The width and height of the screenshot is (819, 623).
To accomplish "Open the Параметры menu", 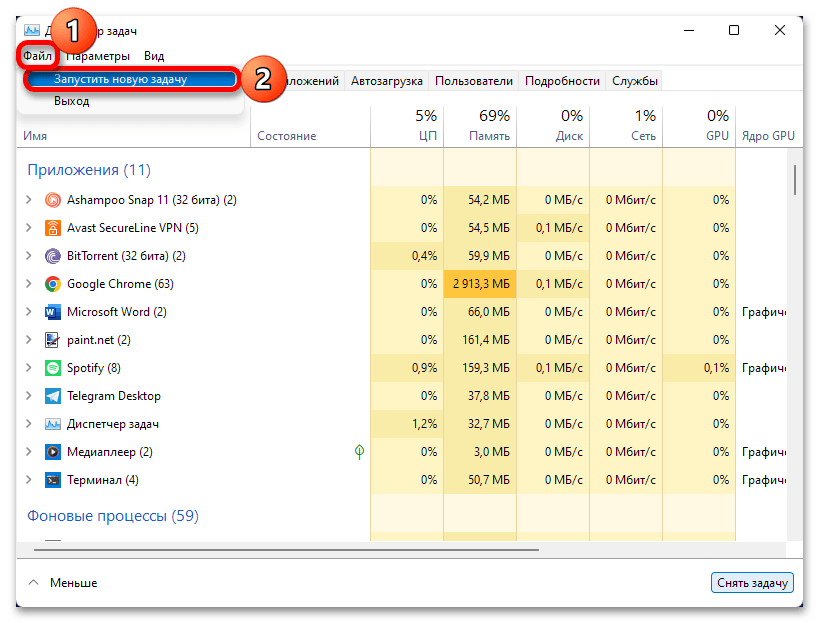I will click(x=98, y=56).
